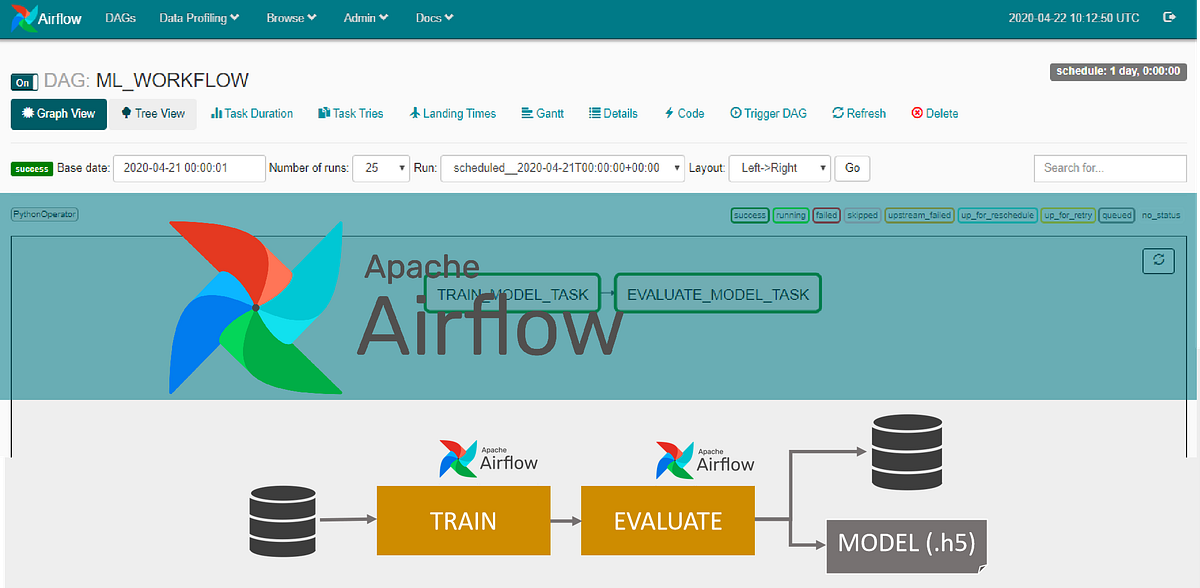
Task: Open the Admin menu
Action: 364,17
